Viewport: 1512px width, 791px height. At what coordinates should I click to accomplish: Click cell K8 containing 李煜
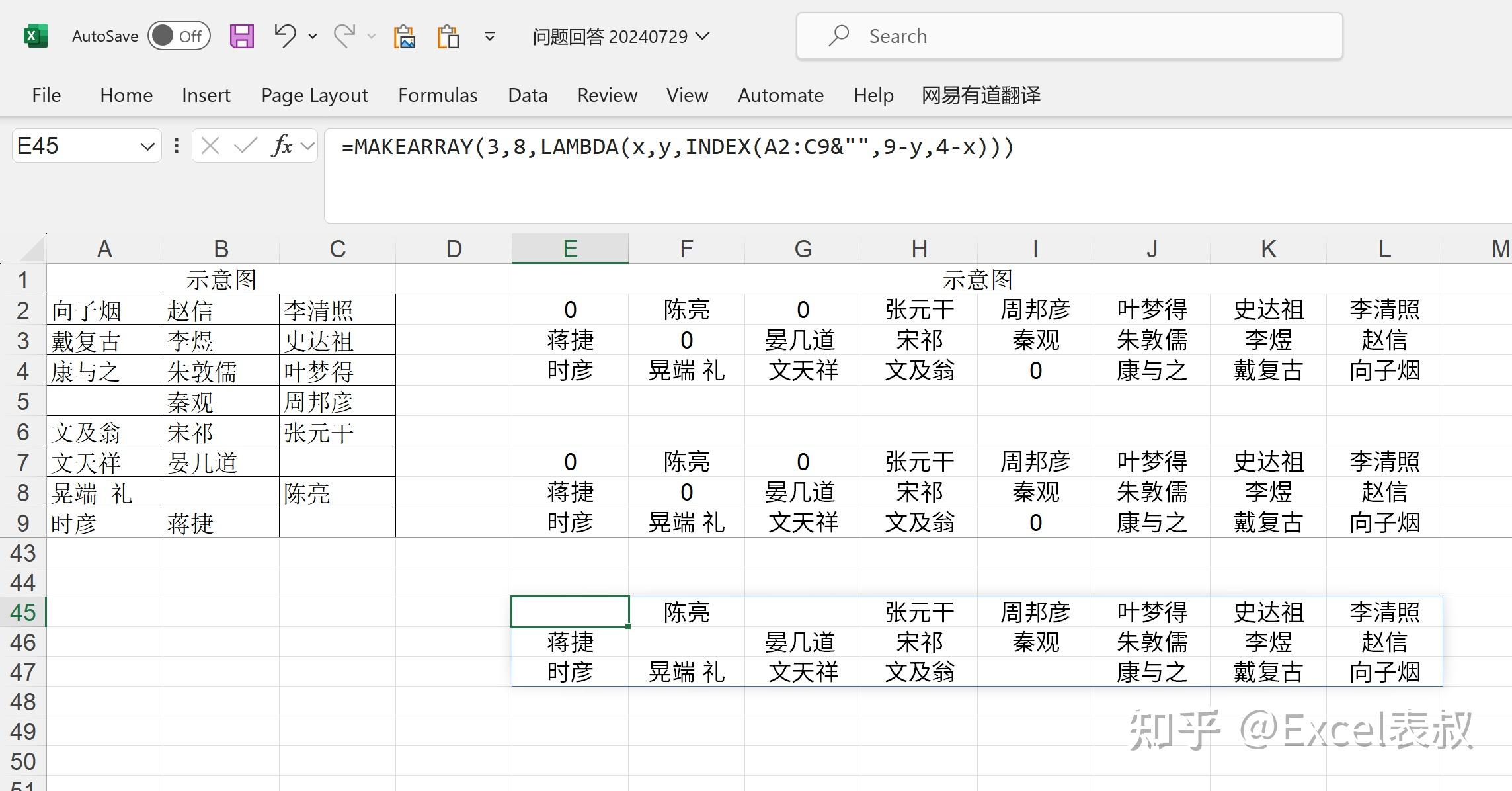coord(1268,492)
